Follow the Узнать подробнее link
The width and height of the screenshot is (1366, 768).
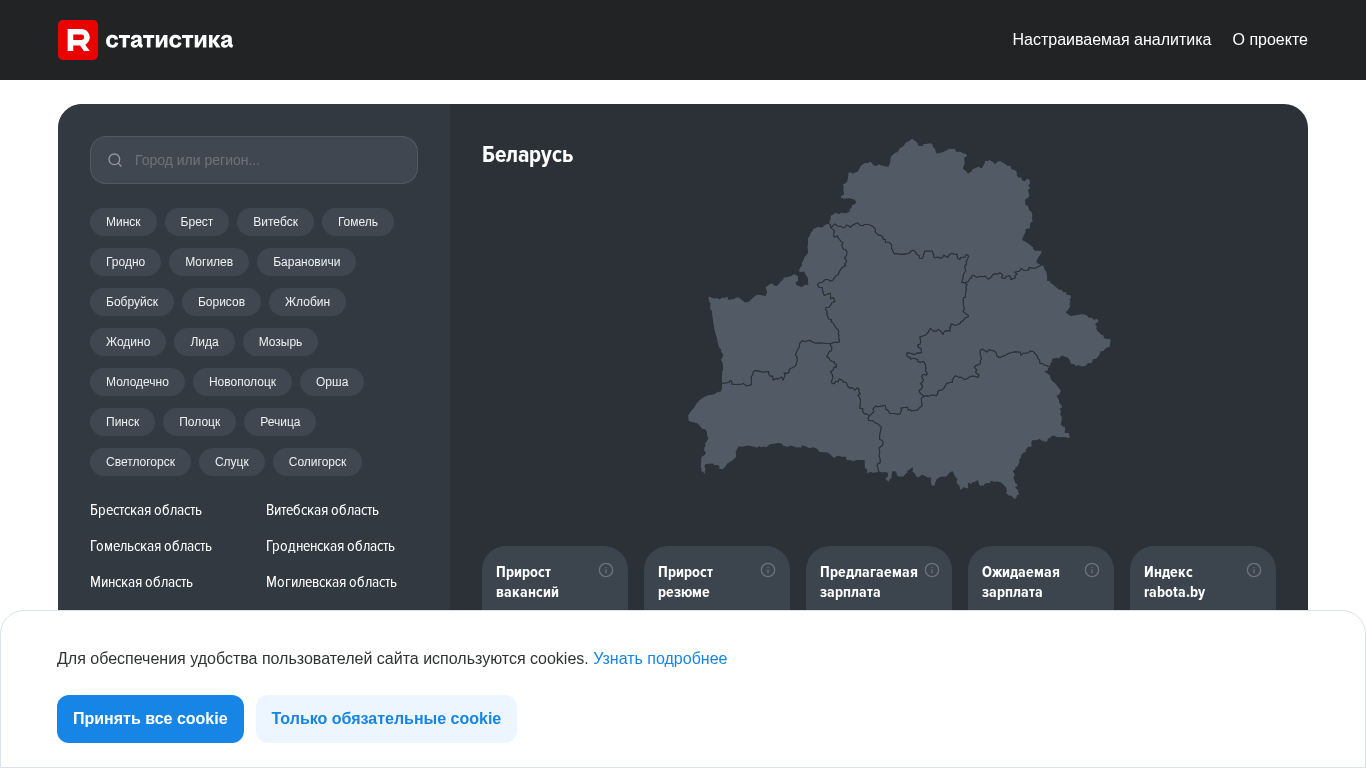point(660,658)
